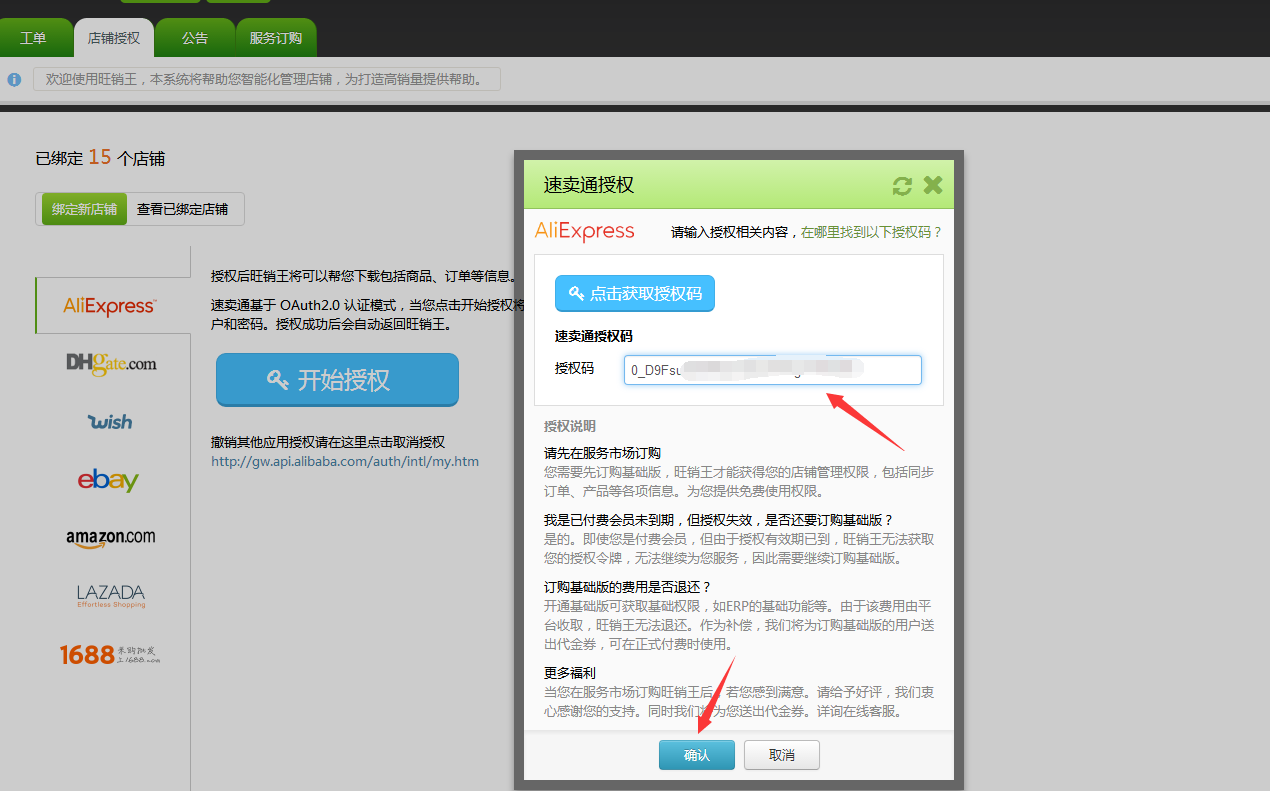This screenshot has width=1270, height=791.
Task: Click the 撤销其他应用授权 instruction text
Action: [328, 442]
